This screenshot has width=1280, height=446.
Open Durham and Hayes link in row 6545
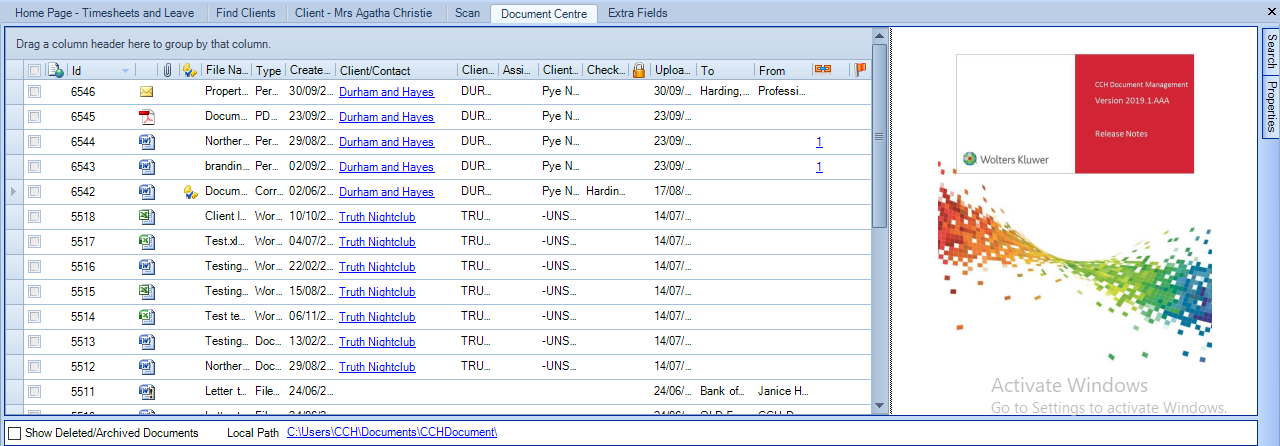click(386, 116)
